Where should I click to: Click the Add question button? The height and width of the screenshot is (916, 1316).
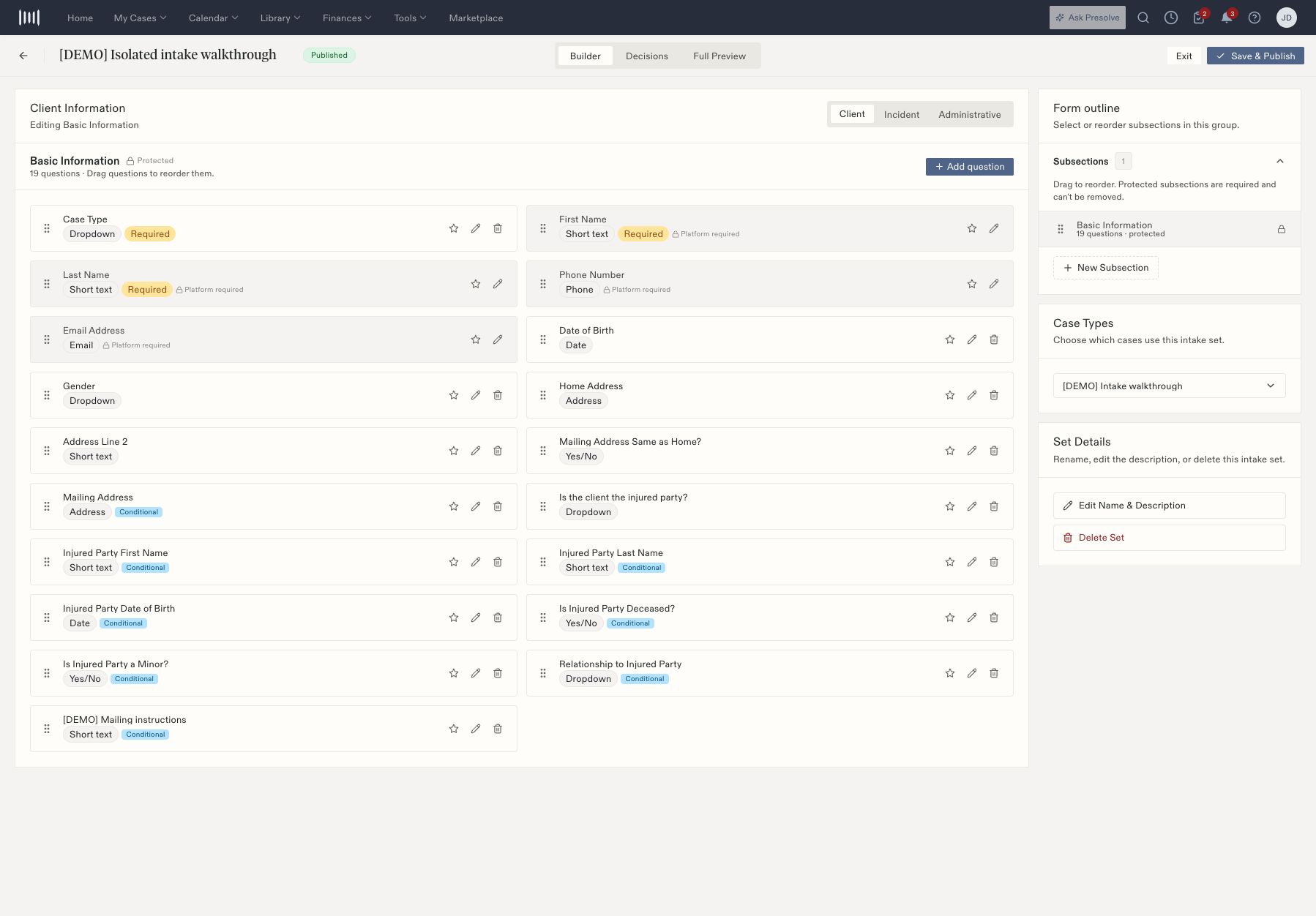point(970,167)
